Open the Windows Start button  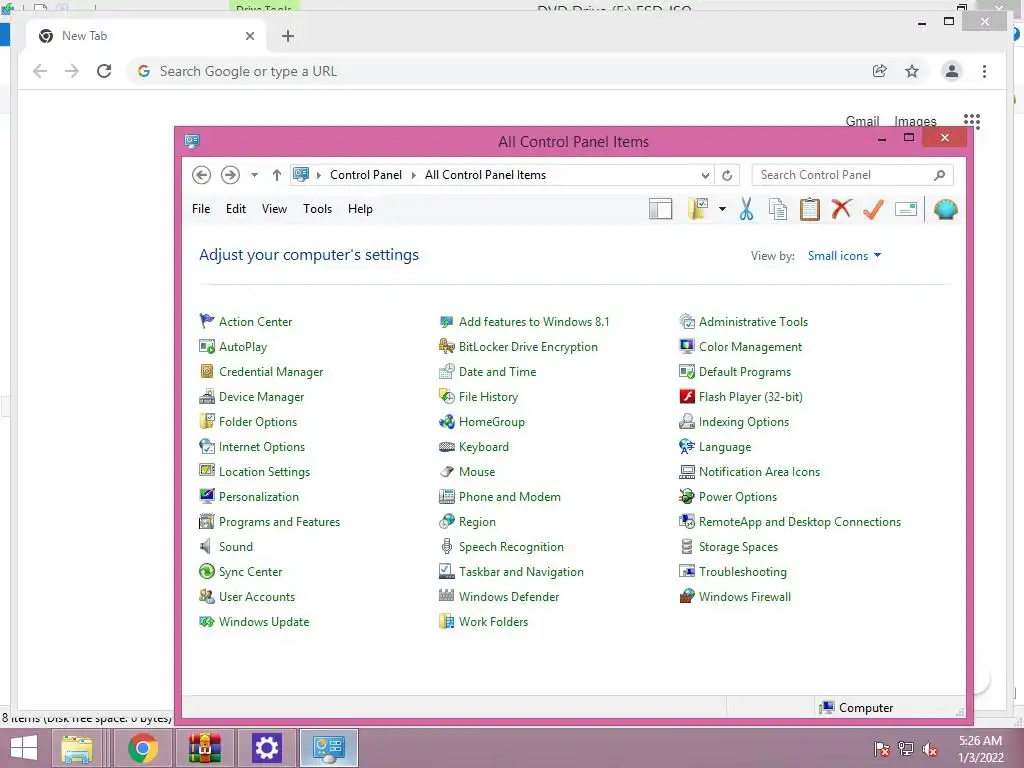(x=24, y=748)
